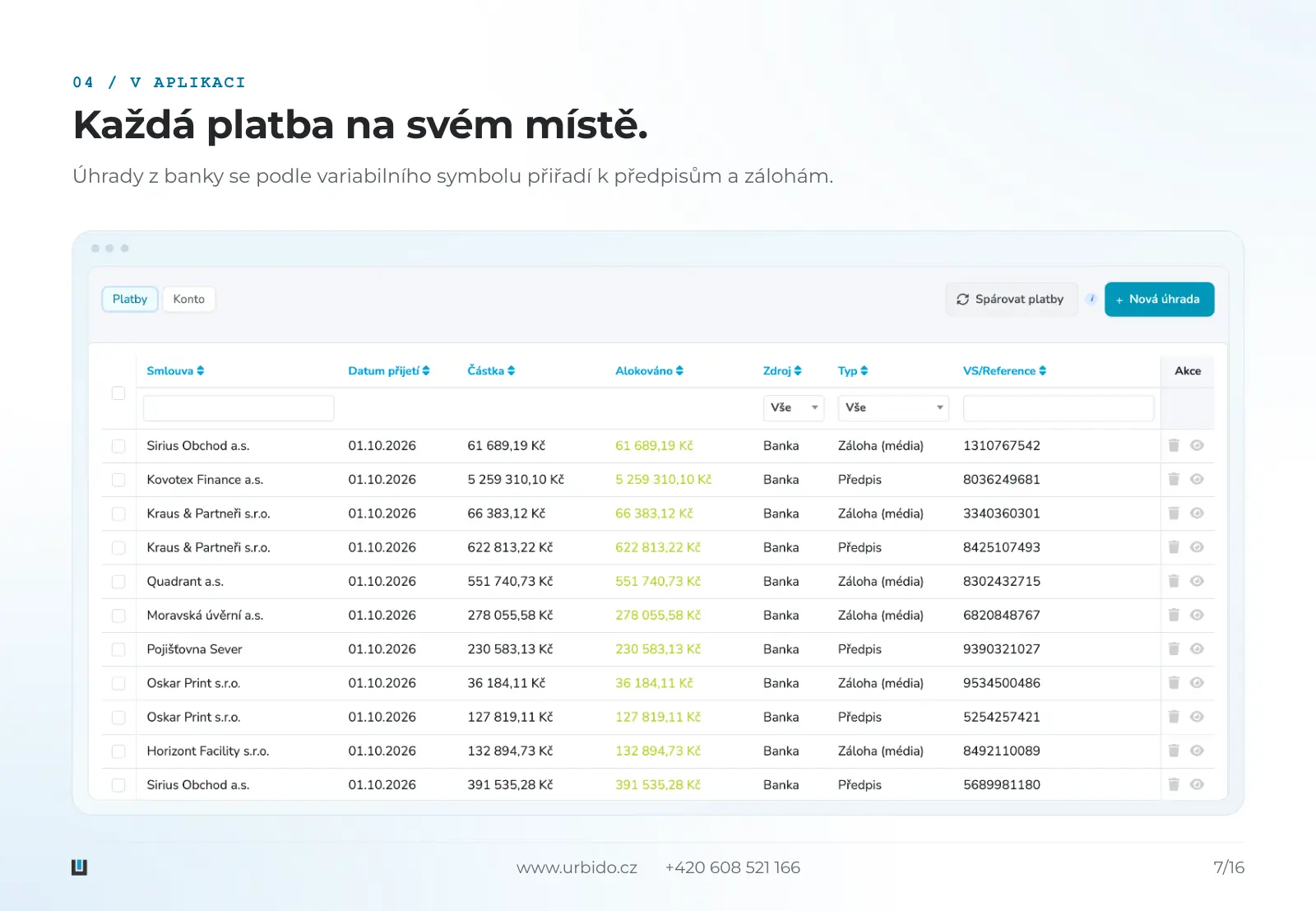This screenshot has width=1316, height=911.
Task: Delete payment with reference 9534500486
Action: tap(1174, 683)
